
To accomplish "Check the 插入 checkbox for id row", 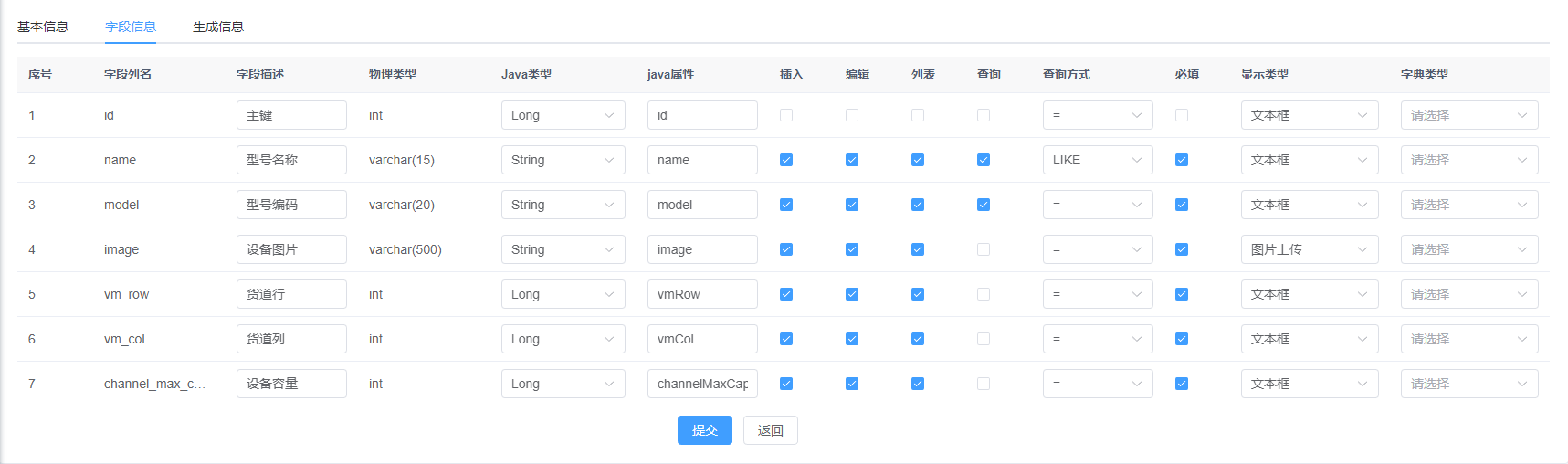I will pyautogui.click(x=786, y=115).
